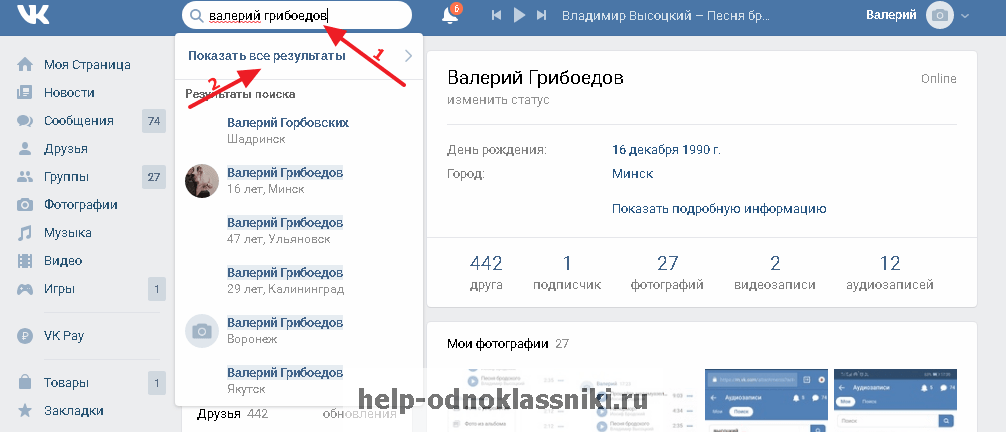Open the middle photo thumbnail with Аудиозаписи

766,400
